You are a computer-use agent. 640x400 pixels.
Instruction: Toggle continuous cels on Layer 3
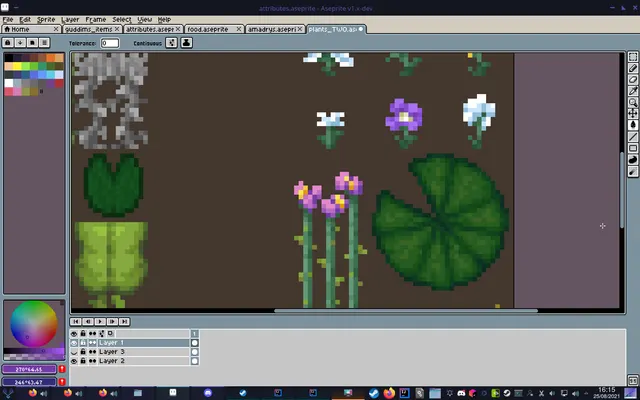[93, 352]
